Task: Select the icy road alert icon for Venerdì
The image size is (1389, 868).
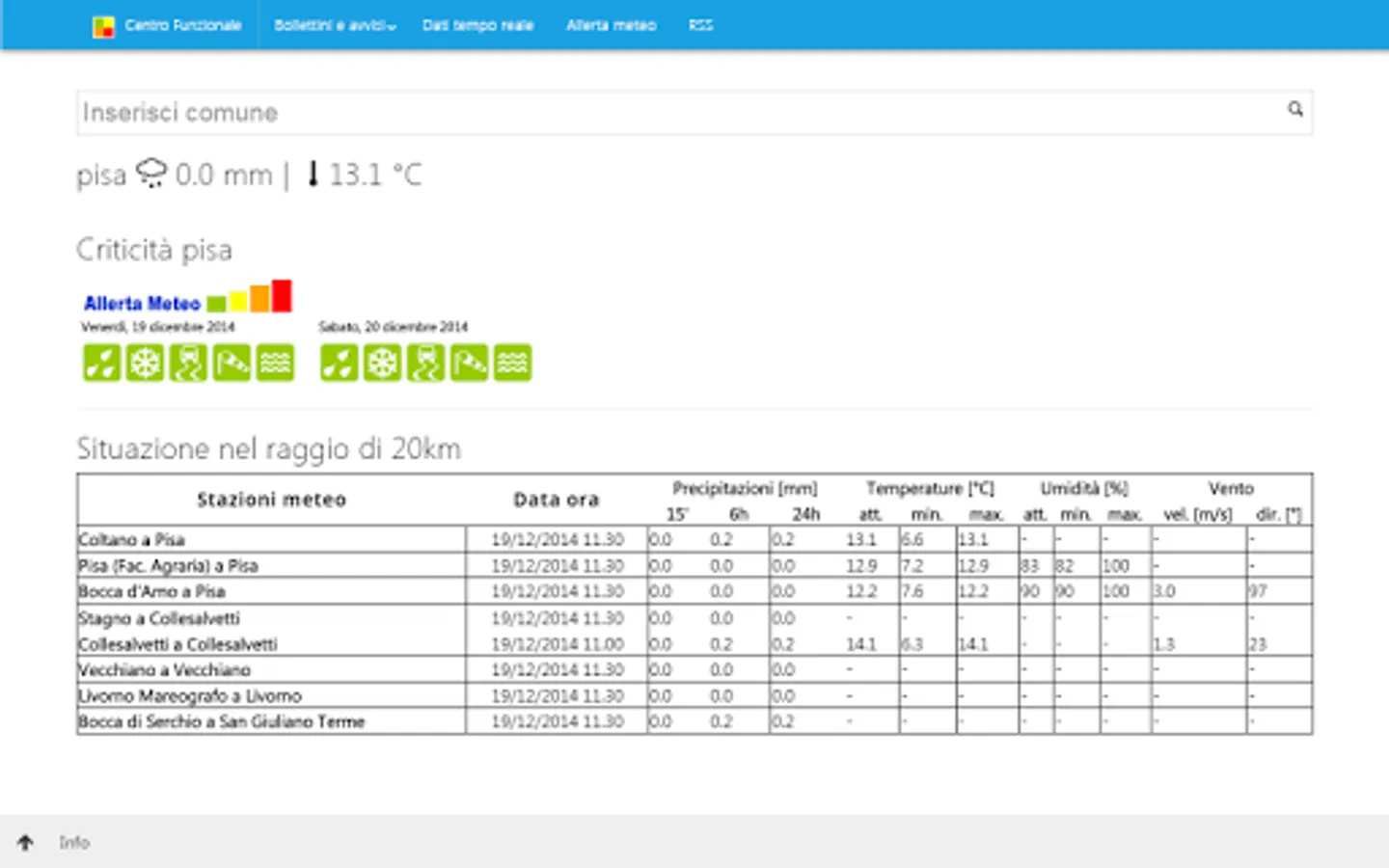Action: tap(188, 364)
